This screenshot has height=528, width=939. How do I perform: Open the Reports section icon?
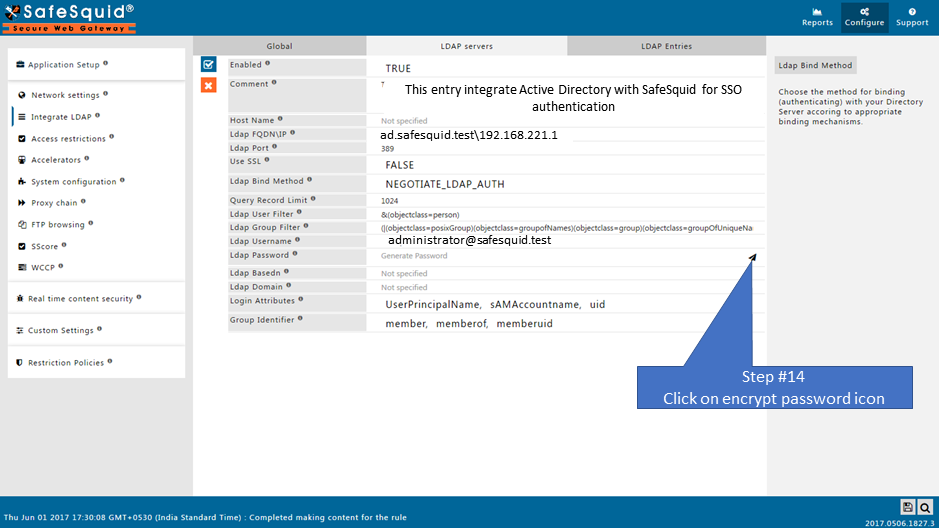coord(817,12)
